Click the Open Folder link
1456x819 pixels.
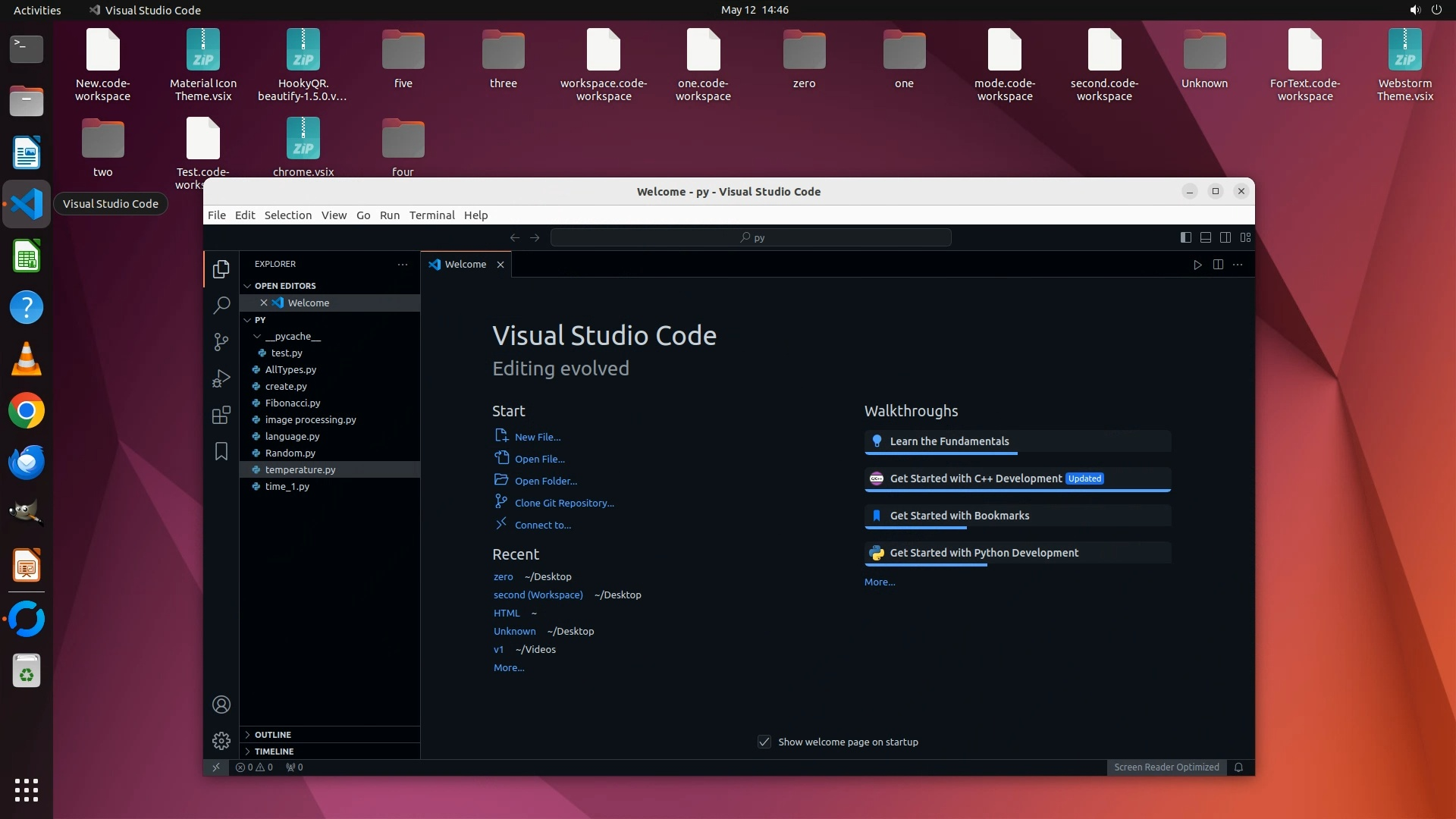click(x=545, y=481)
